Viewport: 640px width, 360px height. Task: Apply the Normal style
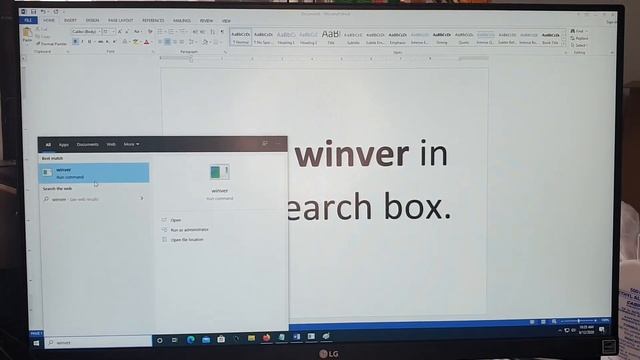[x=241, y=37]
